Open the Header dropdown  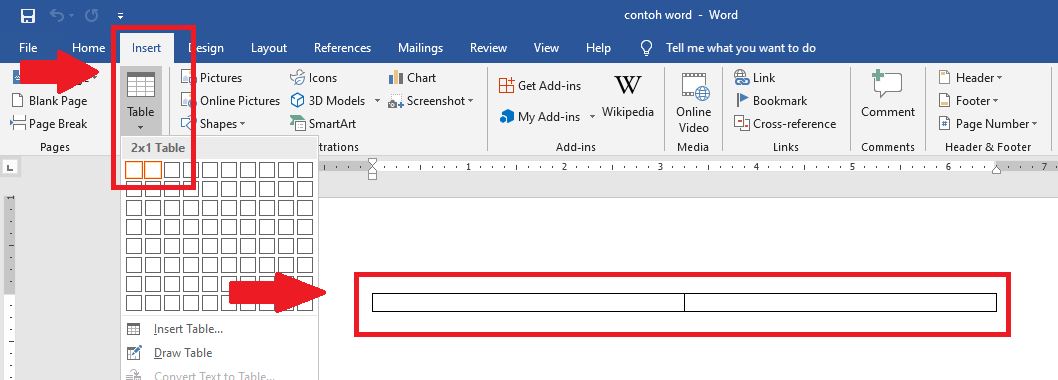970,78
